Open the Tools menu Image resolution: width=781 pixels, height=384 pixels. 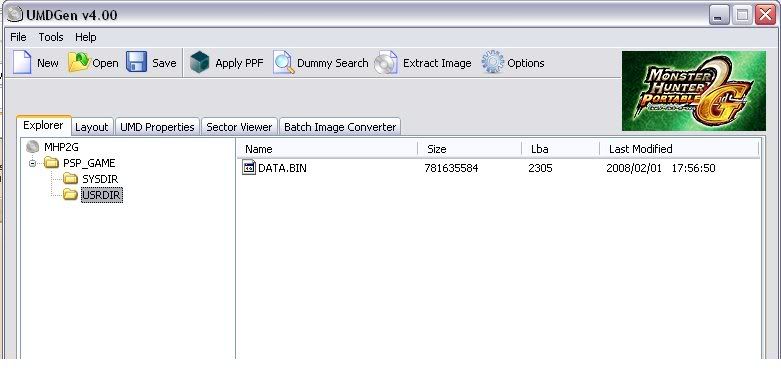pos(51,37)
